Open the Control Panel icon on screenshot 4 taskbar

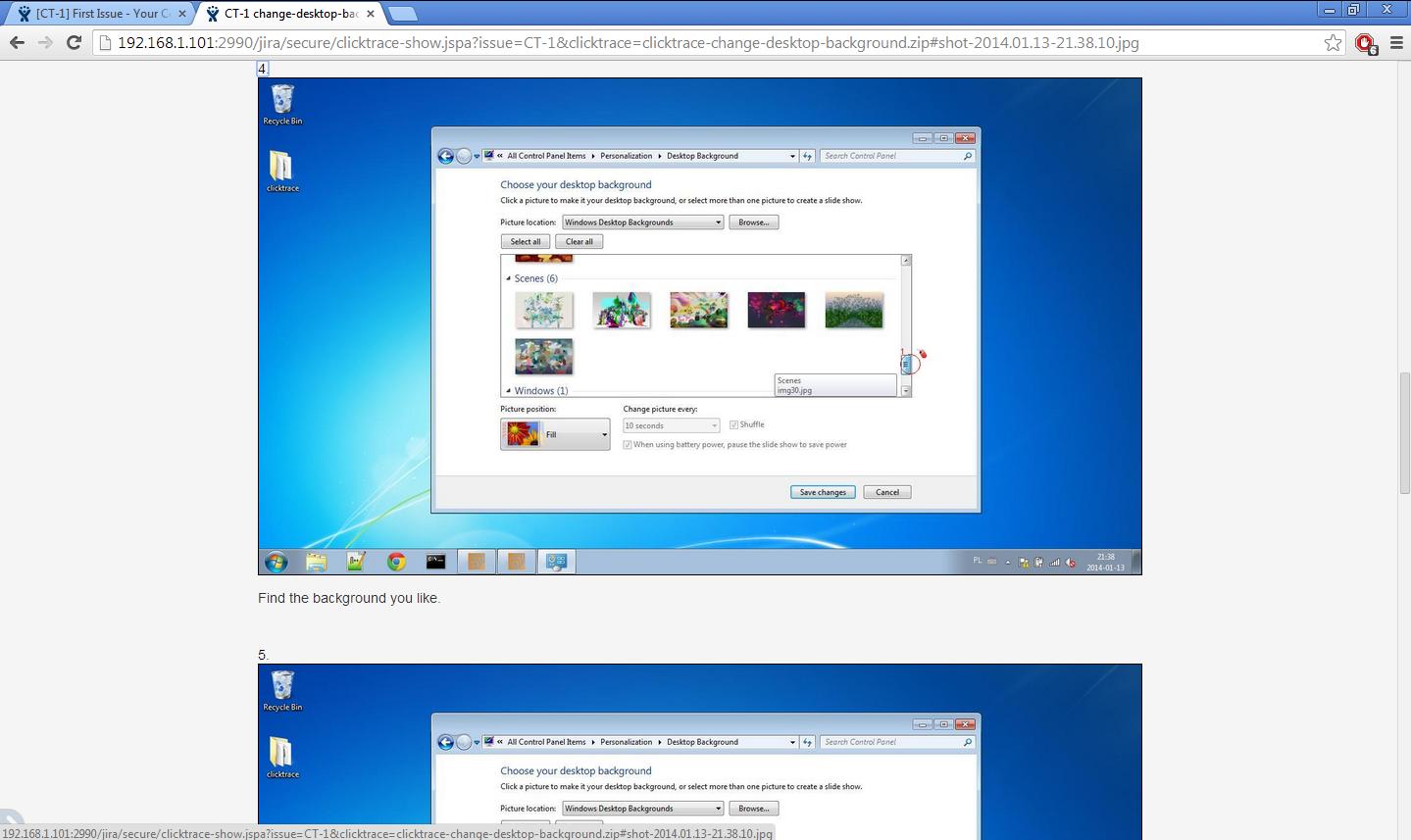[557, 562]
